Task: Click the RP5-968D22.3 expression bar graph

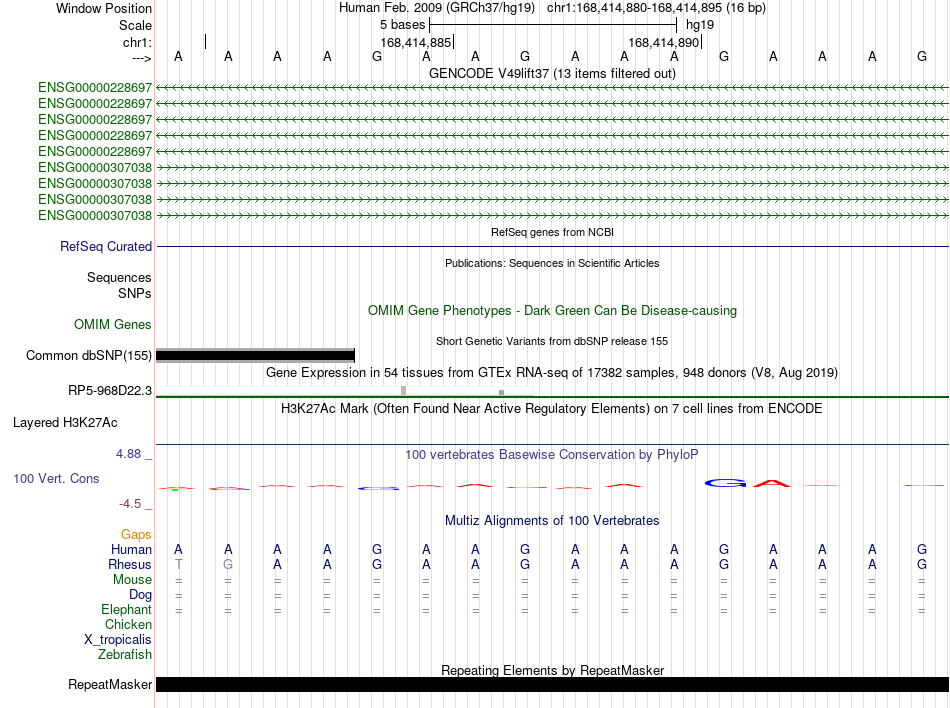Action: point(345,391)
